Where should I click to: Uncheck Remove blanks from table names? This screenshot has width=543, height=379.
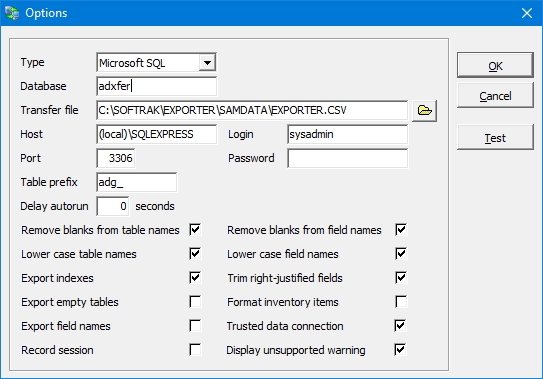click(x=195, y=230)
